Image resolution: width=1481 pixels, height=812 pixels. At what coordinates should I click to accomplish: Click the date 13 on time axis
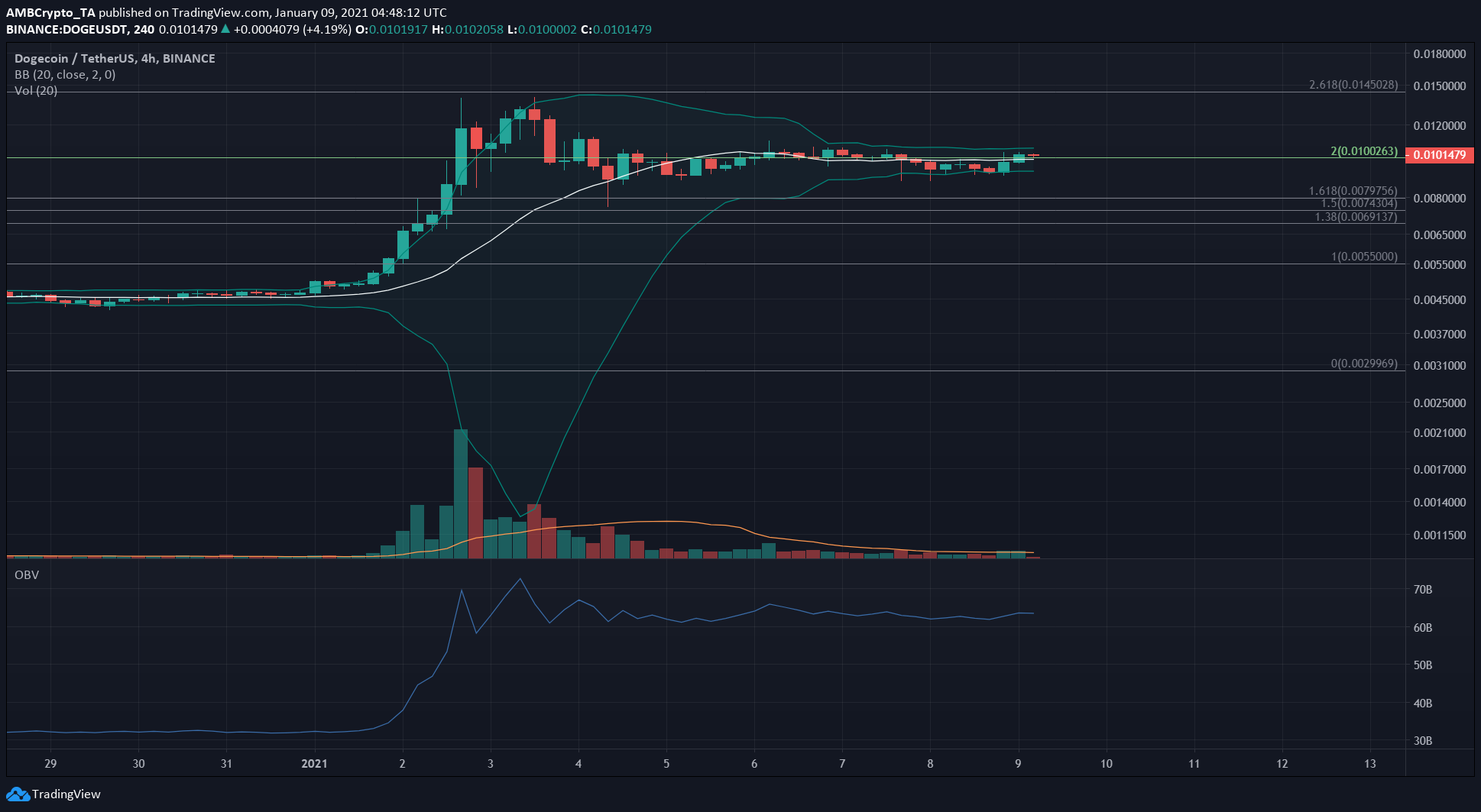tap(1370, 764)
